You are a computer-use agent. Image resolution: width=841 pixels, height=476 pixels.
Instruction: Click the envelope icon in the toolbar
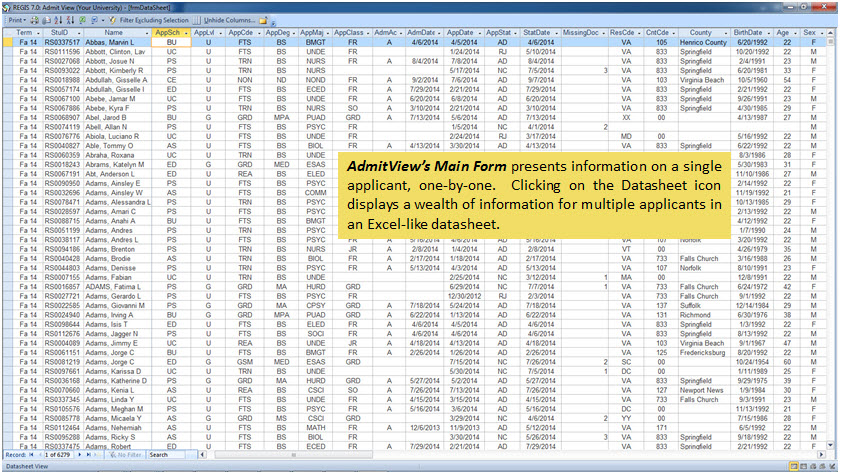pos(94,20)
